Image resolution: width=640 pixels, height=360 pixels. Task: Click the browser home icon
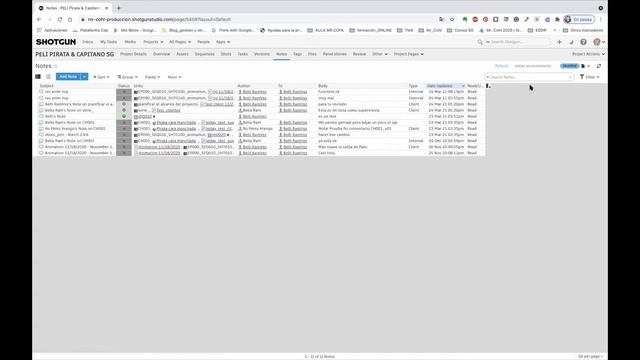[x=70, y=19]
